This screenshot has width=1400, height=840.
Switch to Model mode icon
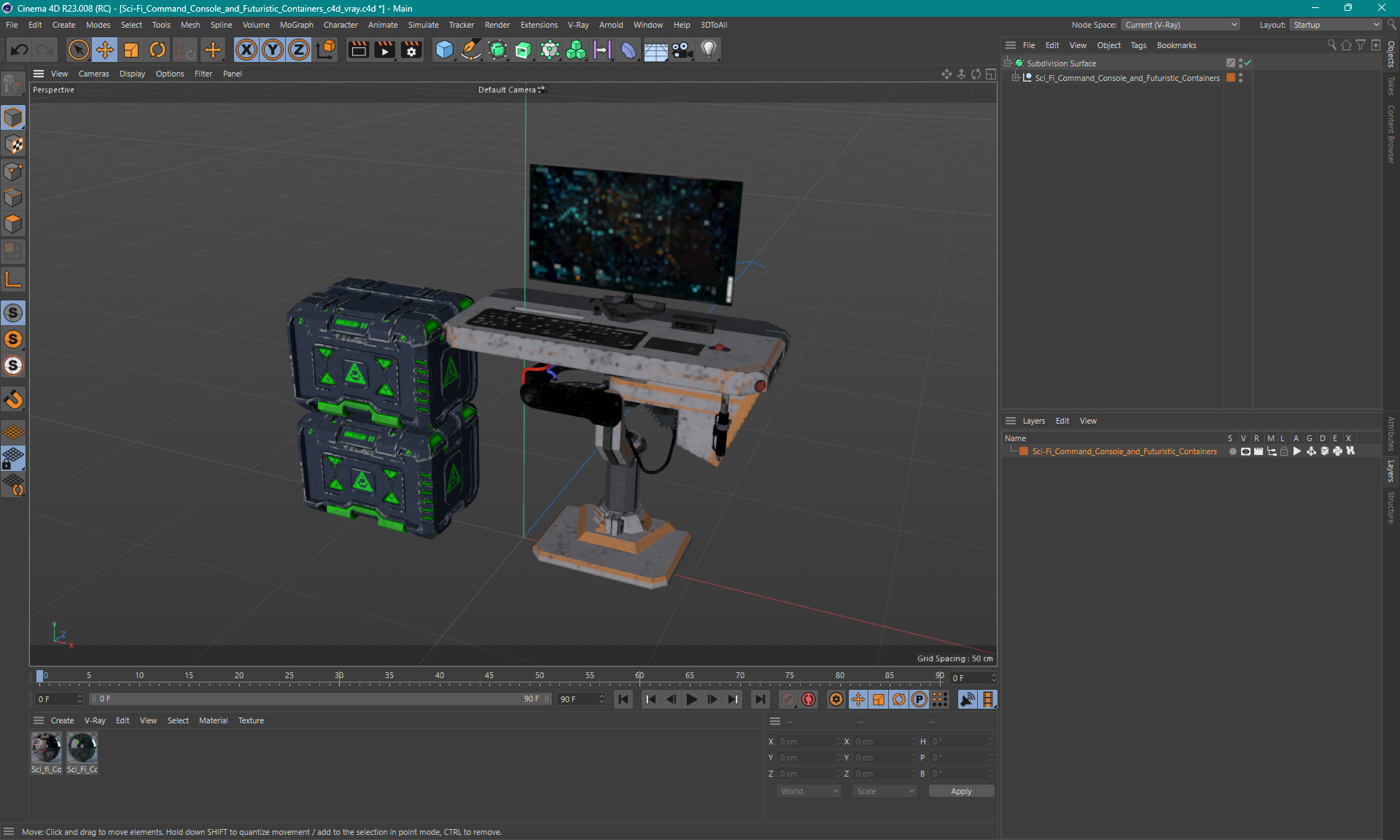13,117
